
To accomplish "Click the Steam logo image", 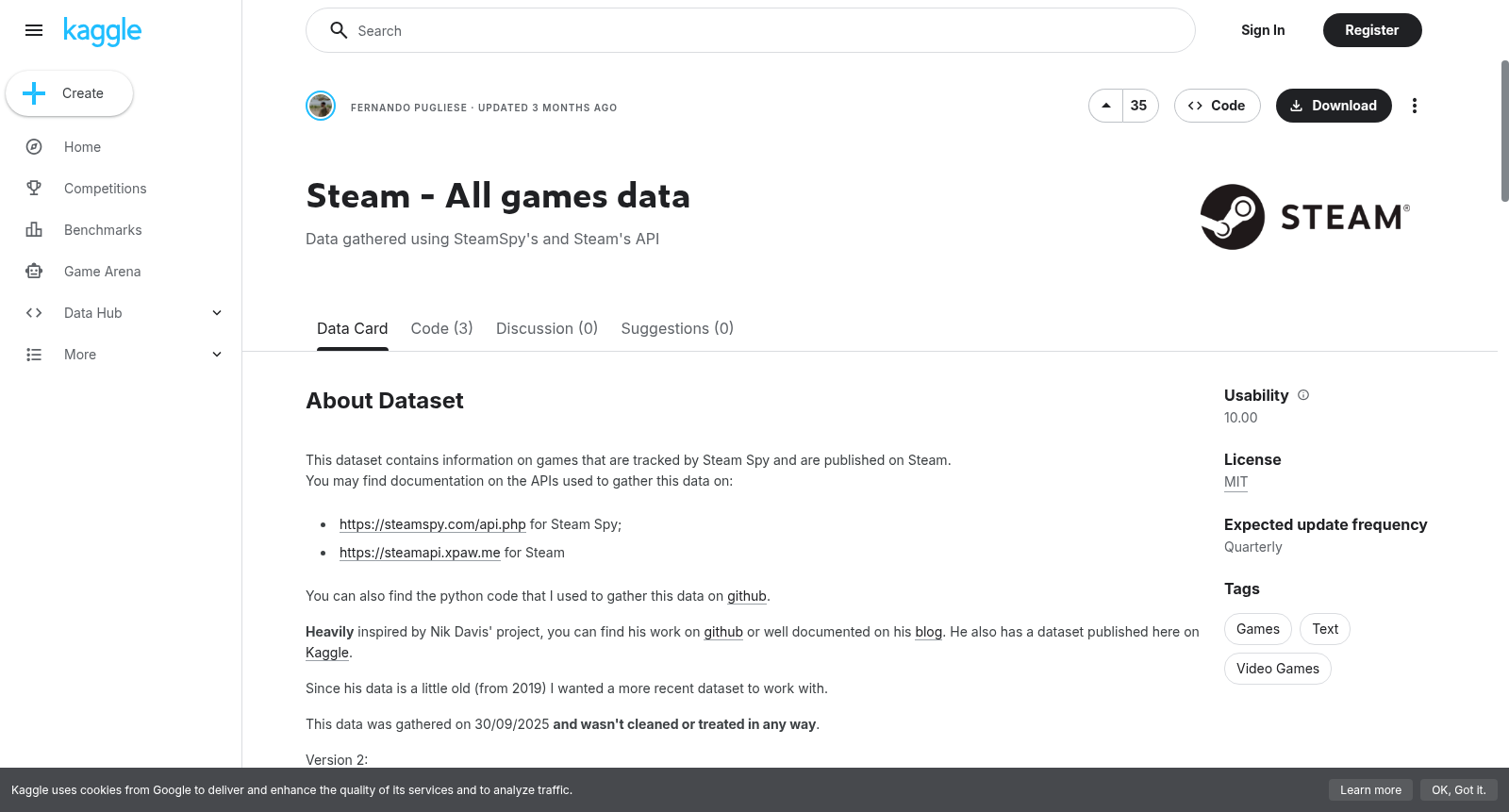I will pyautogui.click(x=1305, y=217).
